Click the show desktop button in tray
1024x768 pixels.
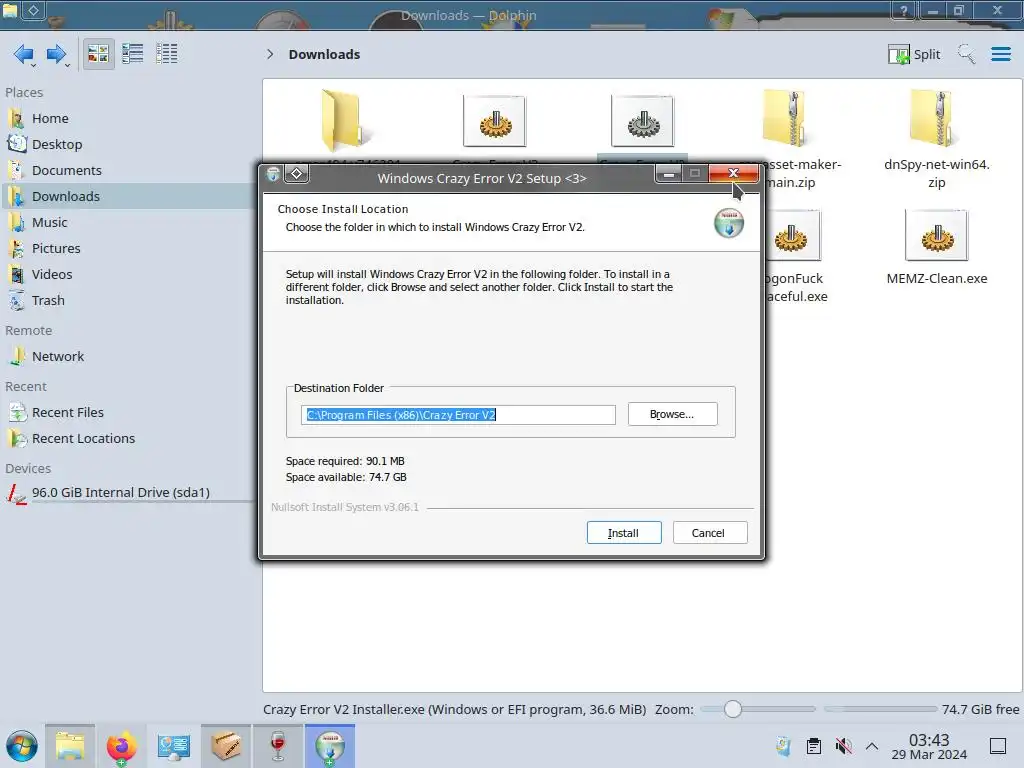[997, 746]
